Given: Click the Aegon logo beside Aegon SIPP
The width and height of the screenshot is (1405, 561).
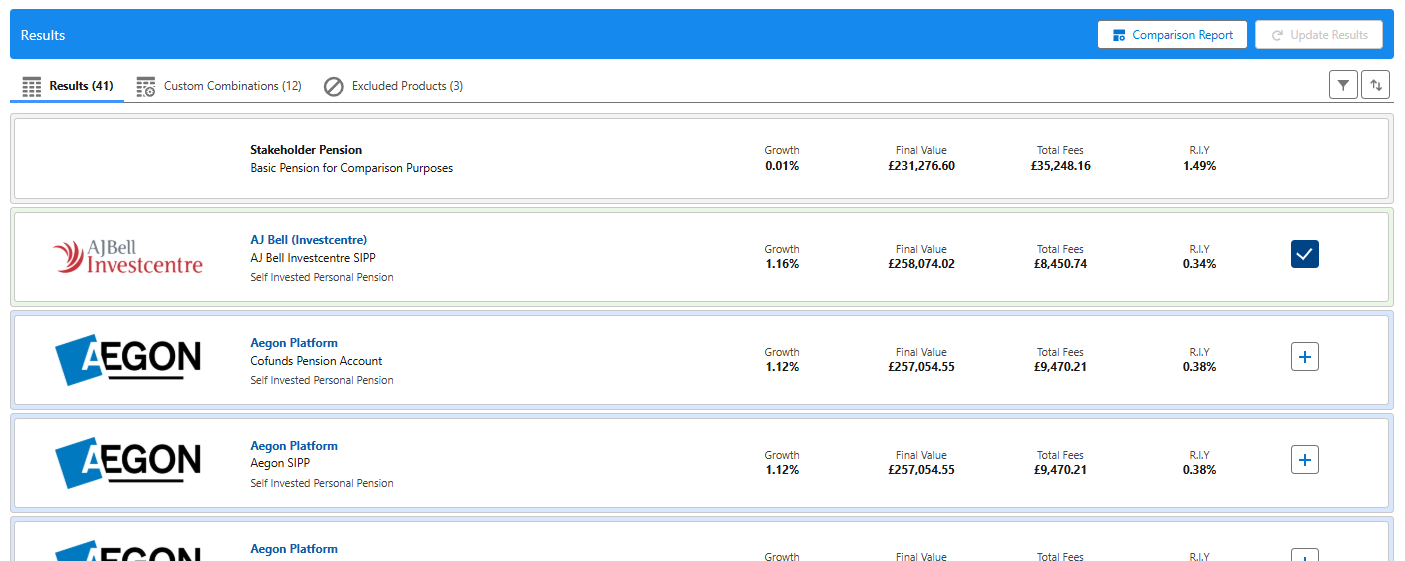Looking at the screenshot, I should click(128, 462).
